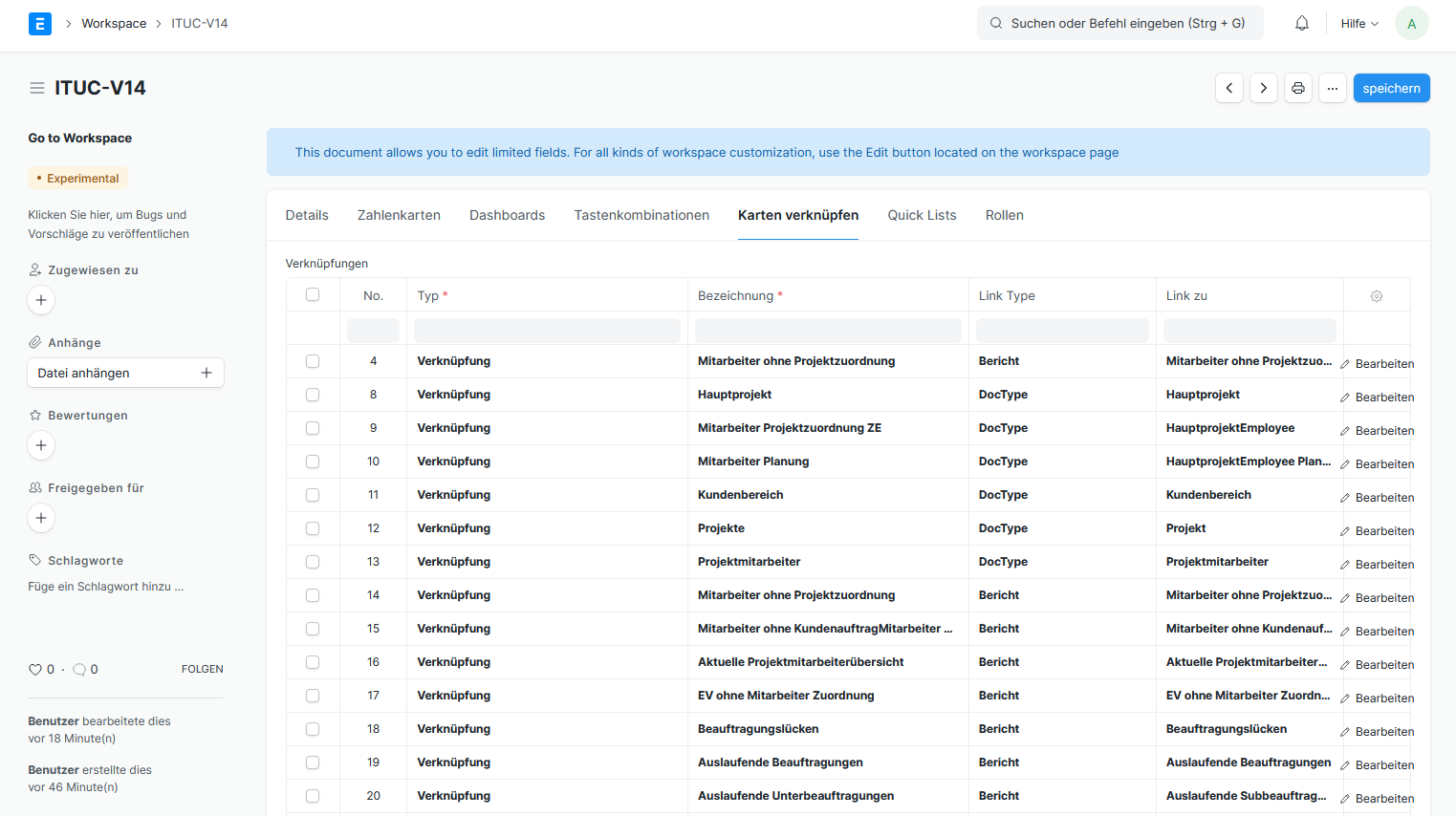Viewport: 1456px width, 816px height.
Task: Collapse the sidebar with the hamburger icon
Action: (36, 87)
